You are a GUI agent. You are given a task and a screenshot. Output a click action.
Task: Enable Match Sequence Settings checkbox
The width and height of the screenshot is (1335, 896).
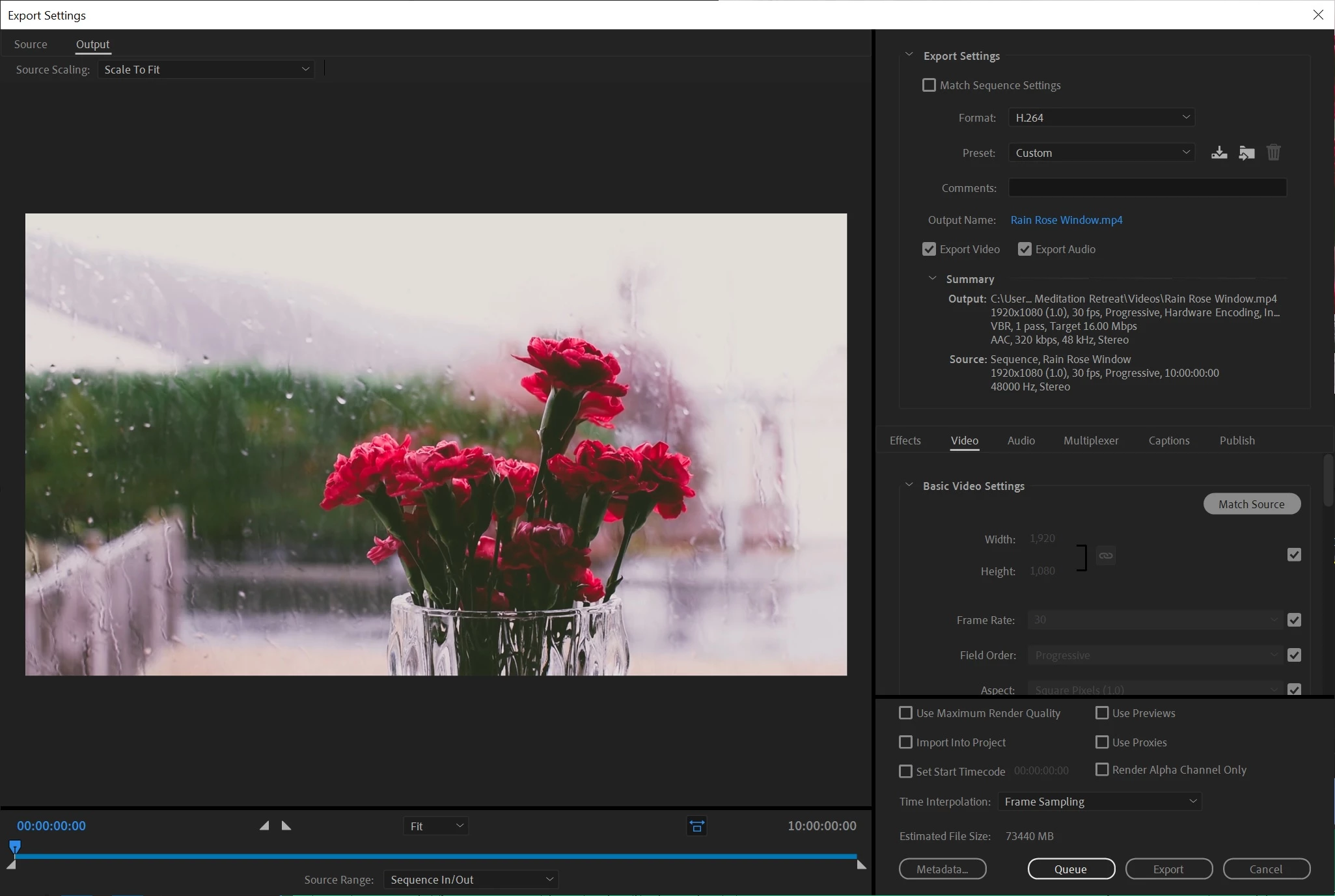click(929, 85)
